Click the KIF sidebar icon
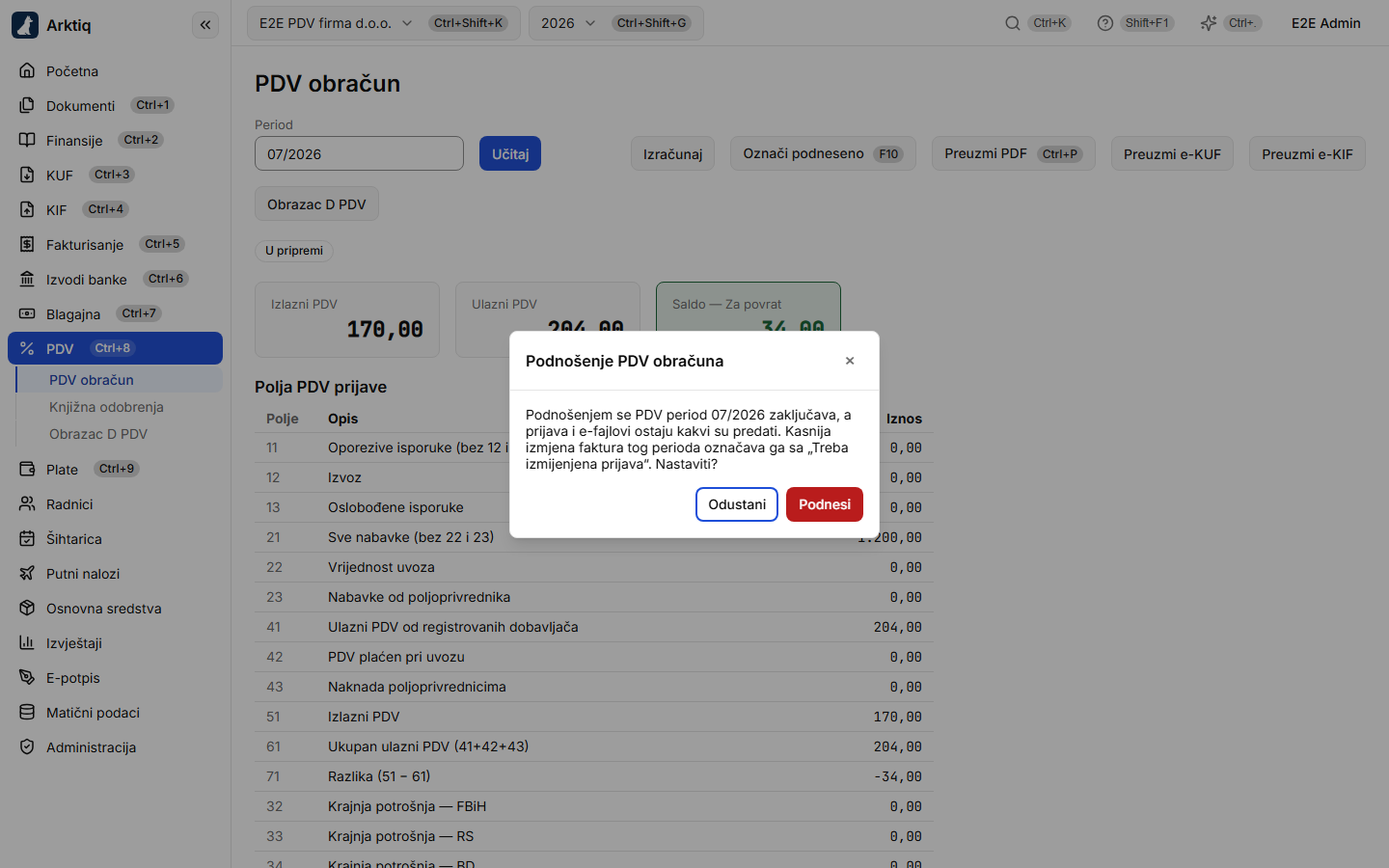Viewport: 1389px width, 868px height. tap(27, 209)
